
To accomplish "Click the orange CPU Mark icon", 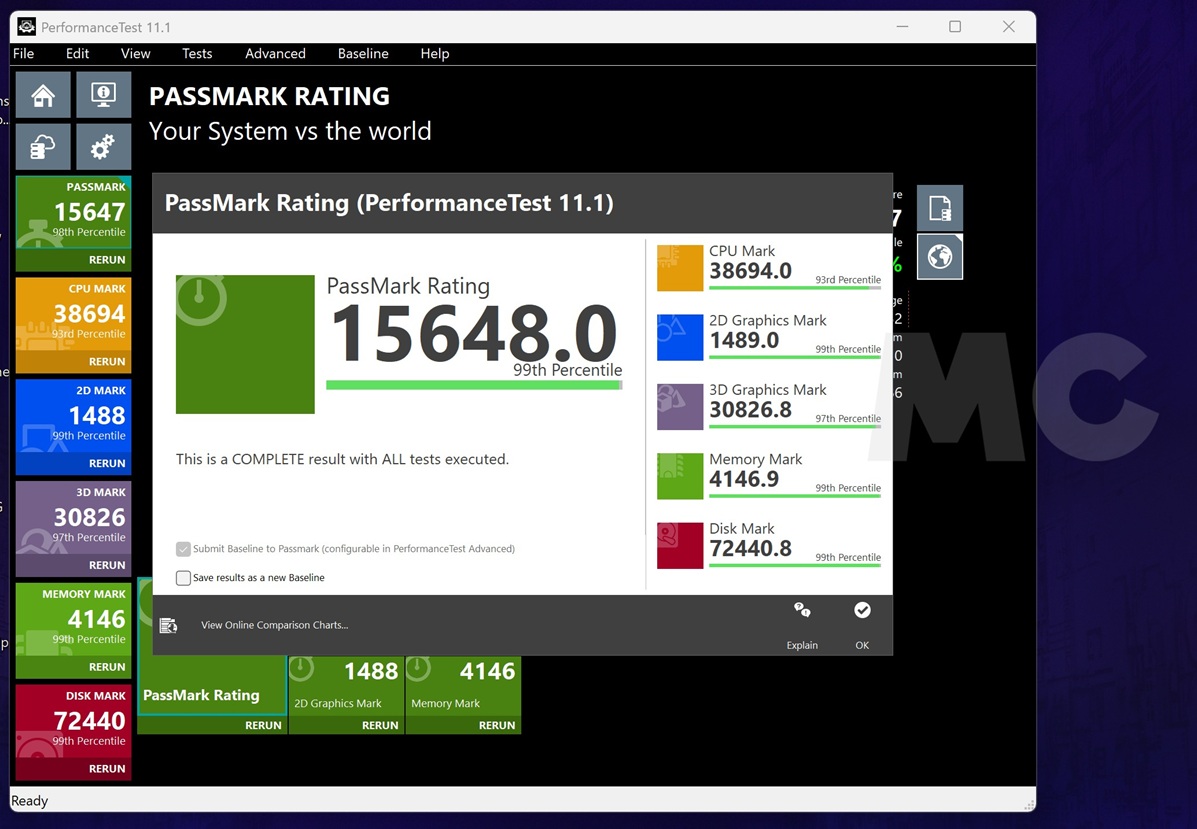I will click(x=680, y=268).
